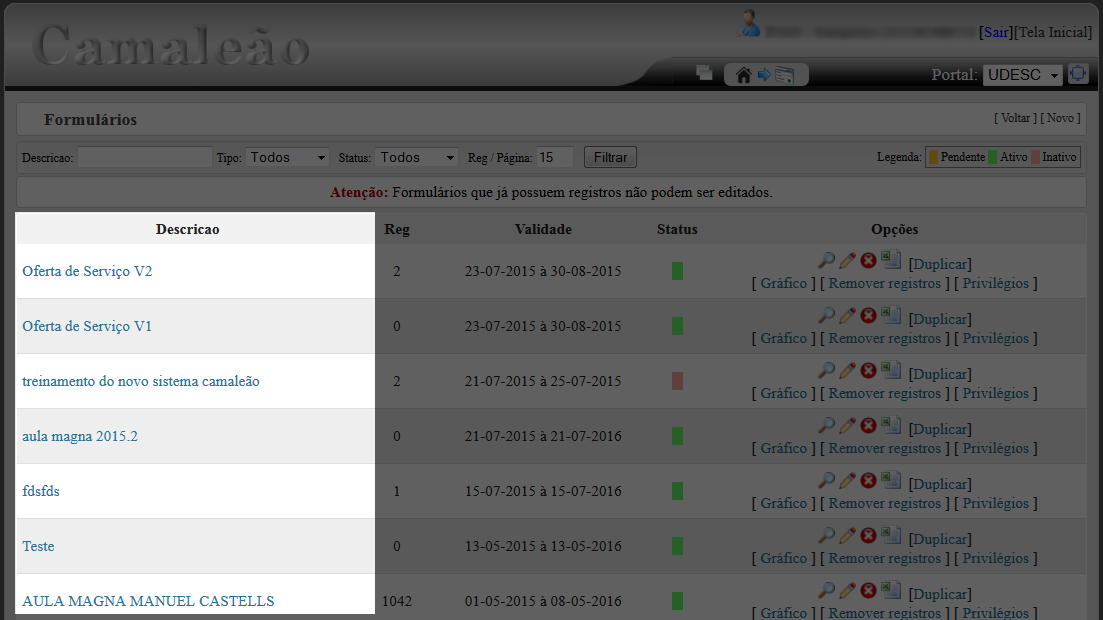Duplicate the fdsfds form
Image resolution: width=1103 pixels, height=620 pixels.
(x=940, y=483)
